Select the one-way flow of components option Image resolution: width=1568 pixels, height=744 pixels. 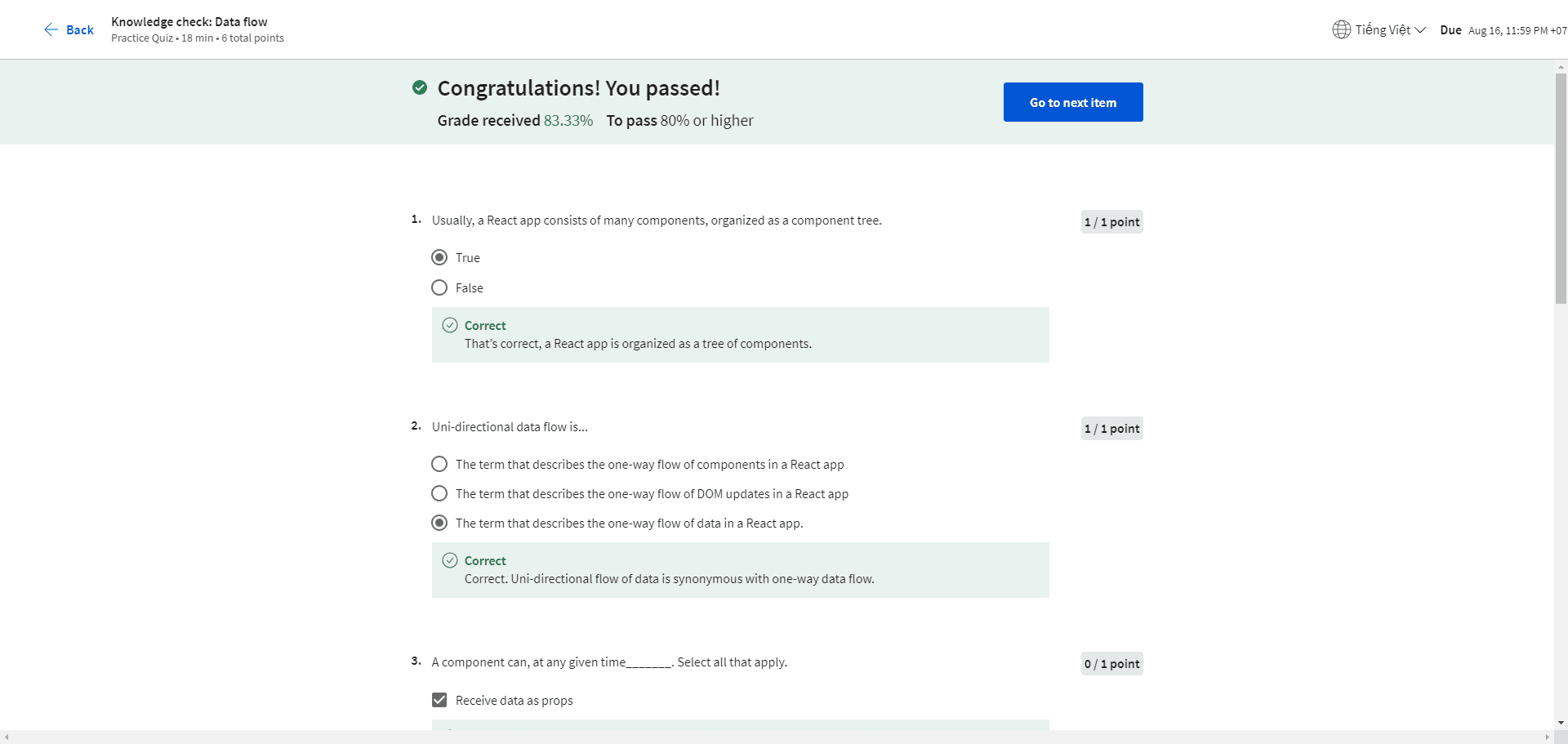pyautogui.click(x=439, y=465)
